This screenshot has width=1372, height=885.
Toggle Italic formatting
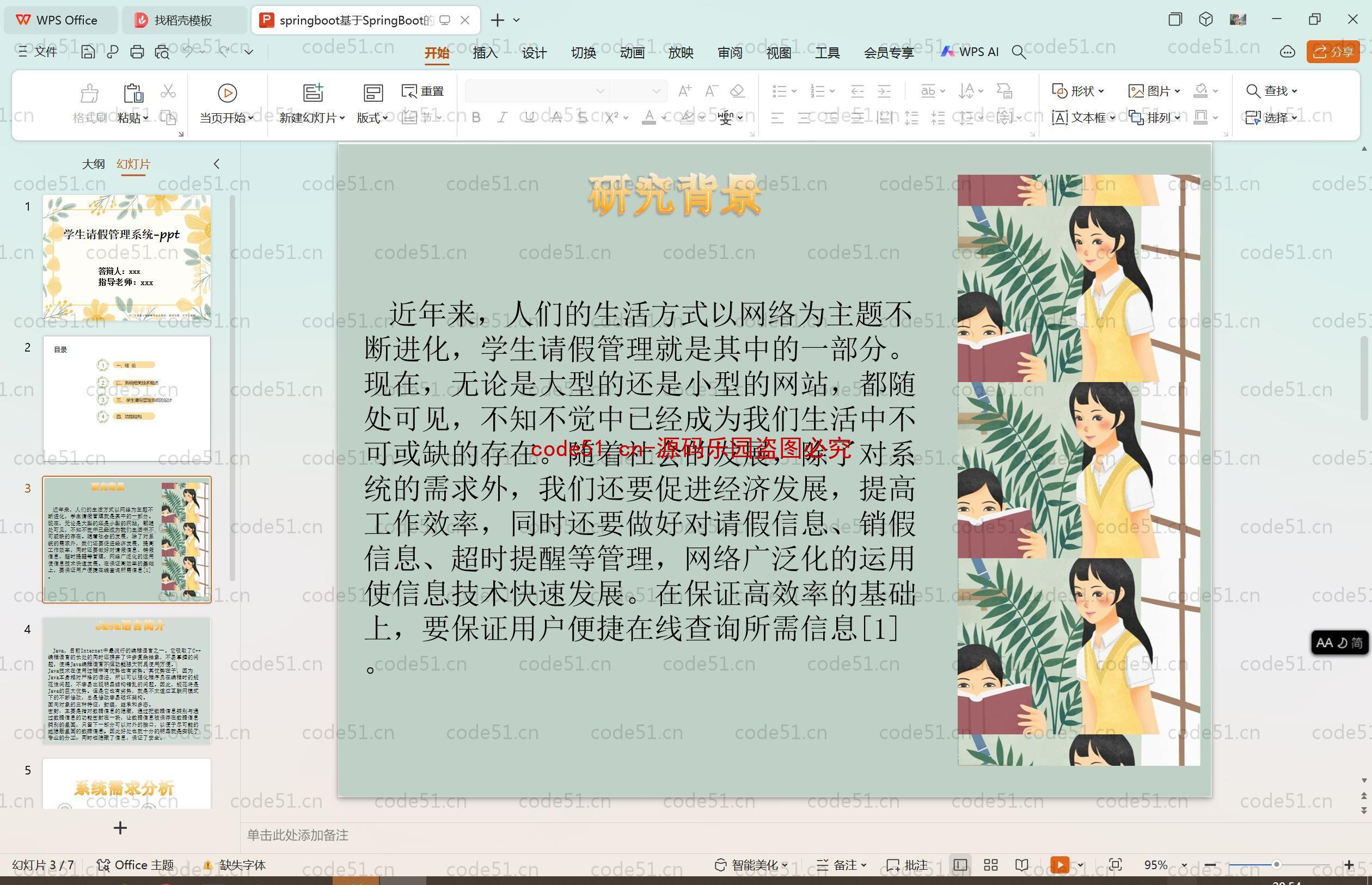[503, 118]
